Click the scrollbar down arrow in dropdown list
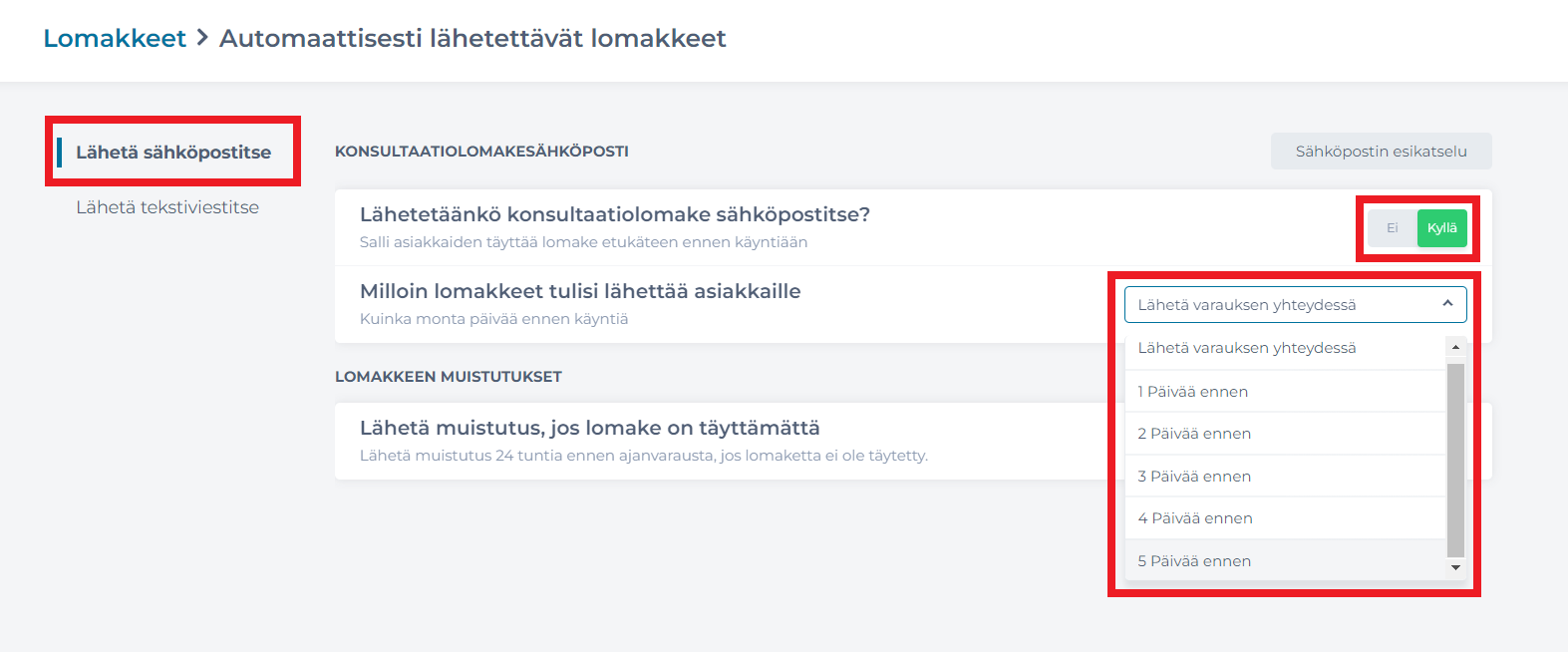The image size is (1568, 652). pos(1455,568)
